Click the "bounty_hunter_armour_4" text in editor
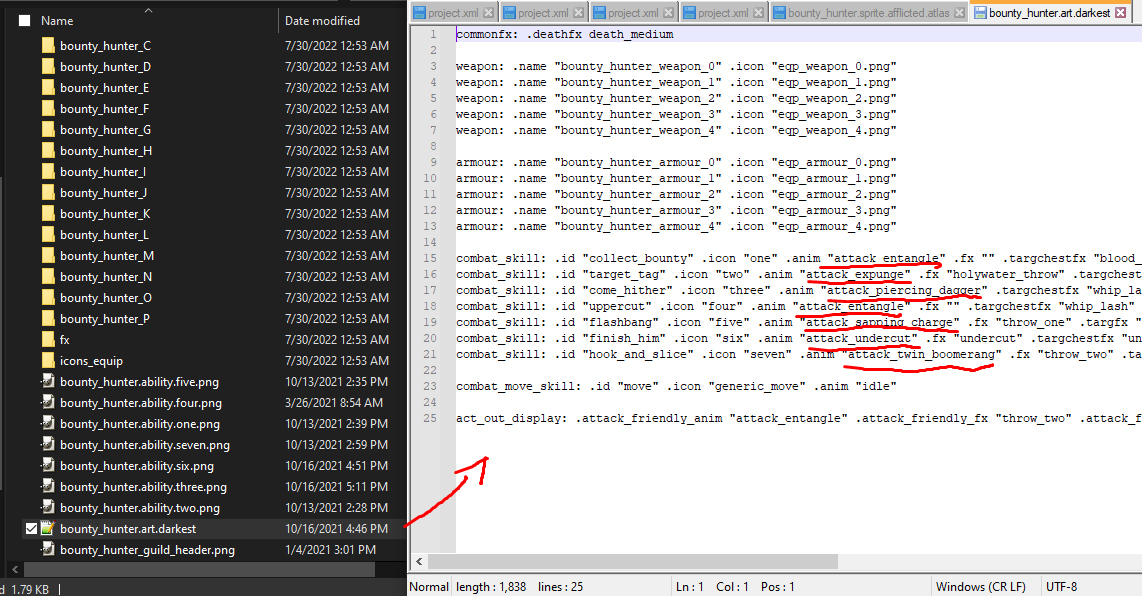1142x596 pixels. [x=638, y=227]
